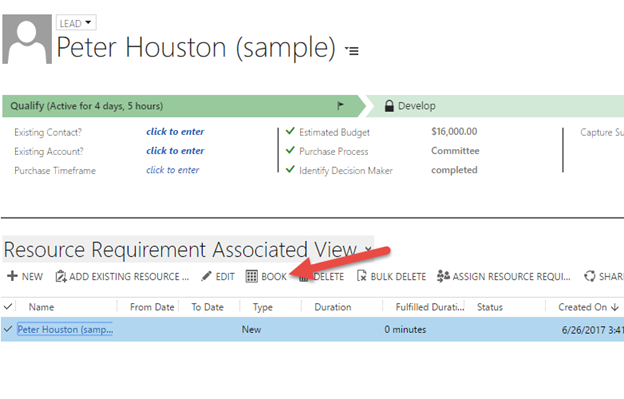Open the Peter Houston (samp... record link

[x=65, y=329]
